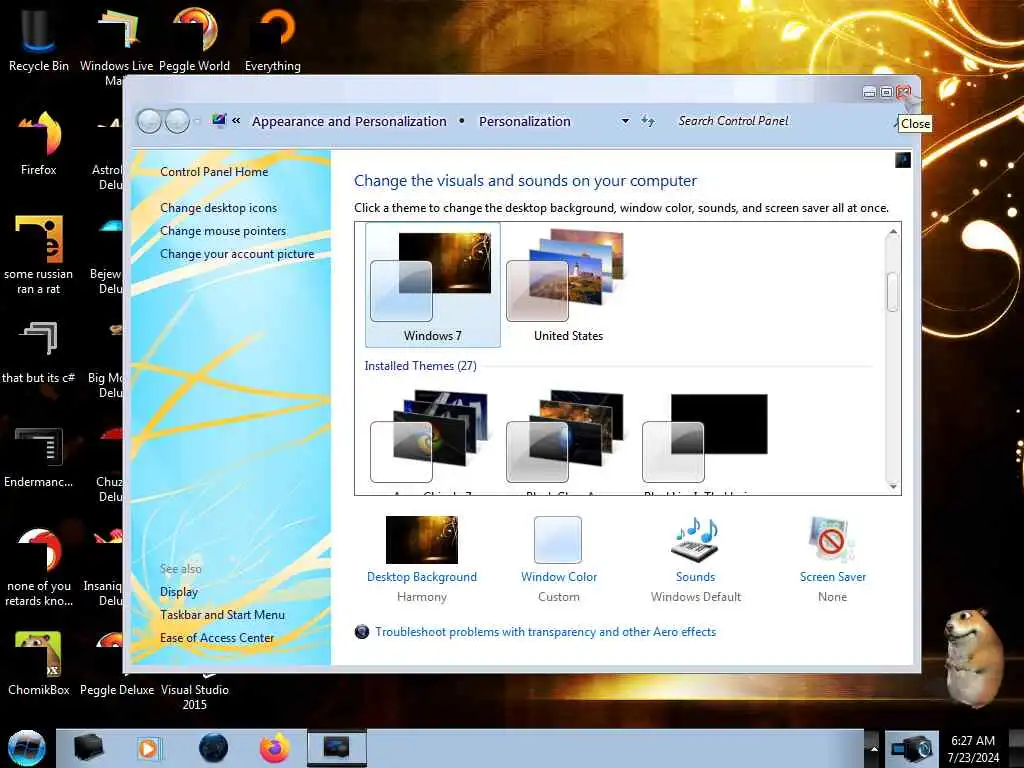
Task: Click the Personalization taskbar button
Action: pyautogui.click(x=337, y=748)
